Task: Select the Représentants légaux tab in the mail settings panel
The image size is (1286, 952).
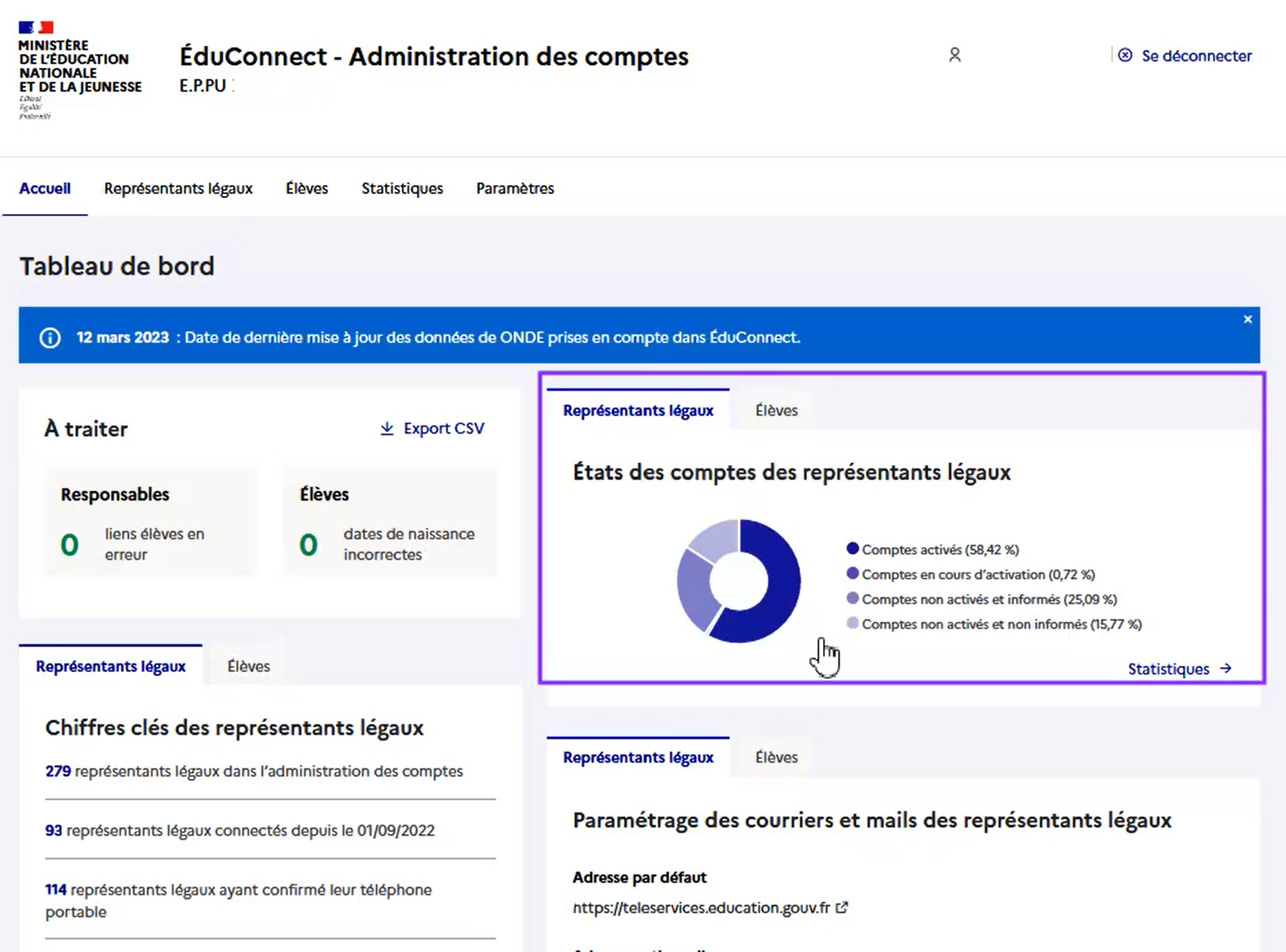Action: click(637, 757)
